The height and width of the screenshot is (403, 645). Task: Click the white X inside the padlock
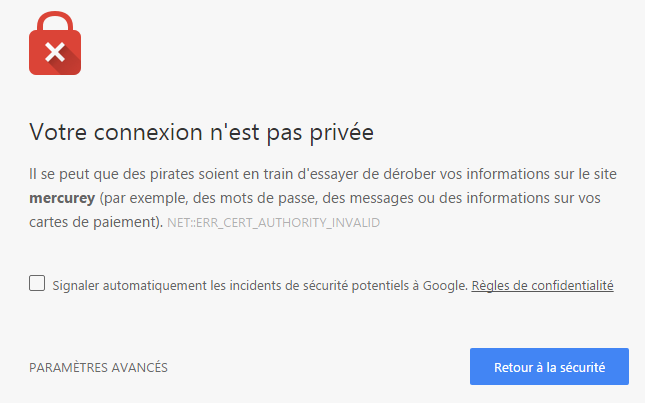[55, 52]
